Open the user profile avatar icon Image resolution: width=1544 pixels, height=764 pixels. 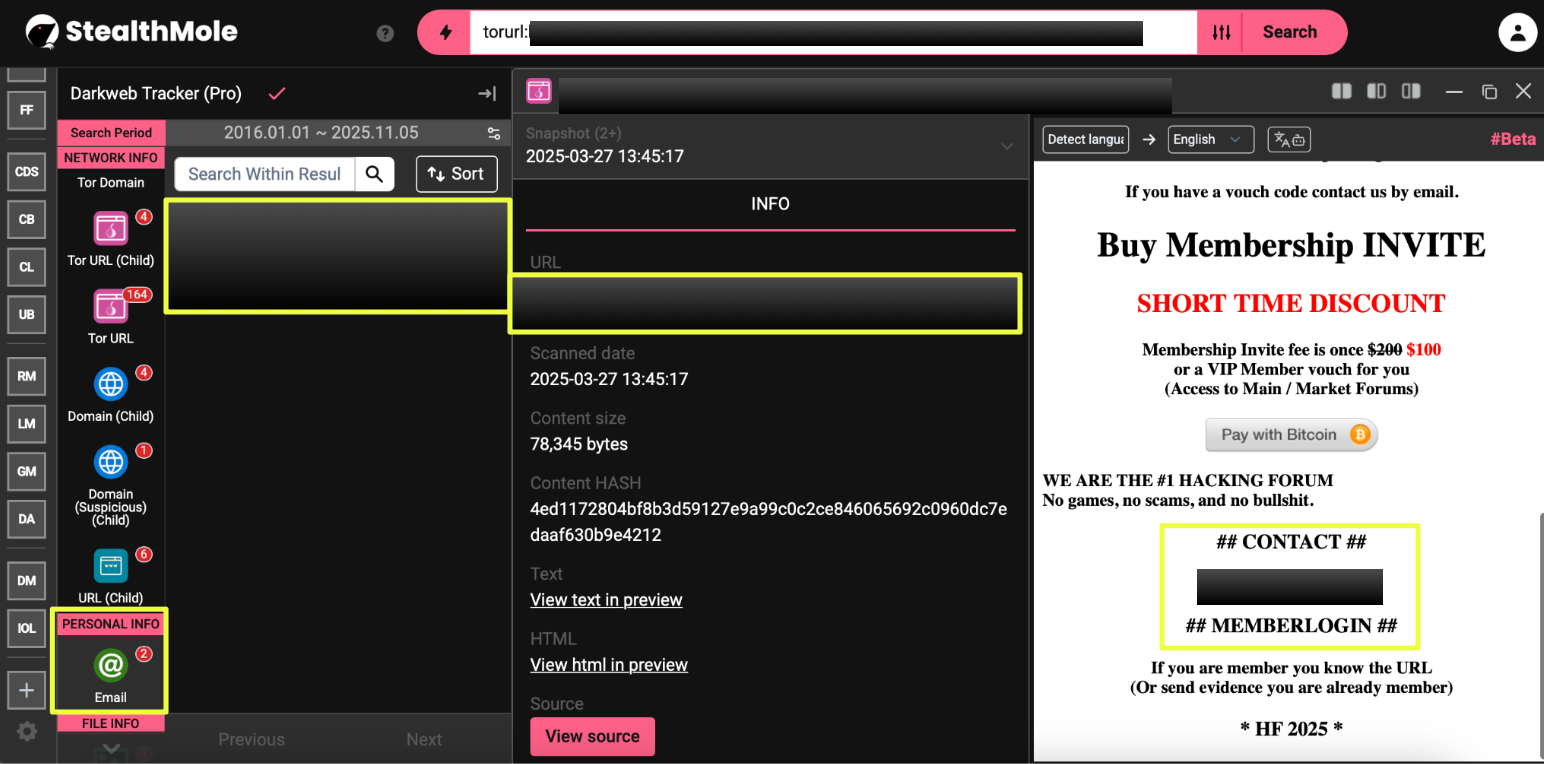click(x=1516, y=32)
